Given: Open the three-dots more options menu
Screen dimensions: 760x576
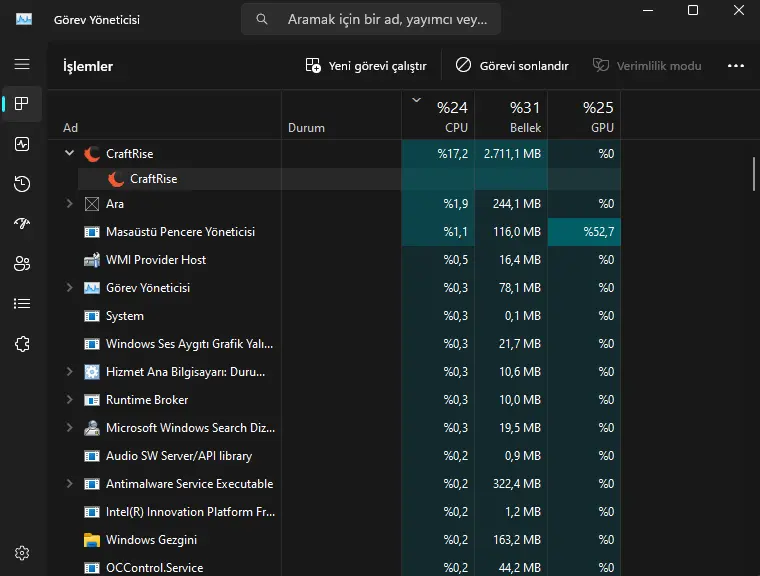Looking at the screenshot, I should (x=736, y=66).
